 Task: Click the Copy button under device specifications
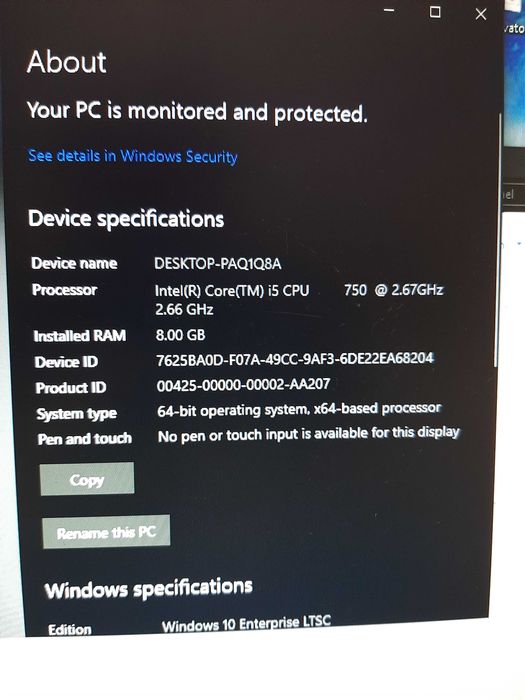pyautogui.click(x=87, y=479)
